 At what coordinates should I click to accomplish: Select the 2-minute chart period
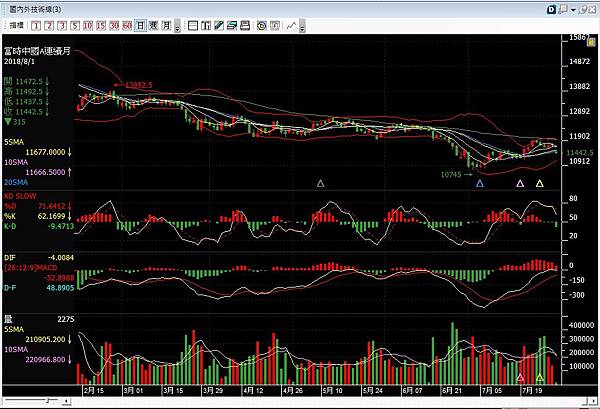click(x=49, y=26)
